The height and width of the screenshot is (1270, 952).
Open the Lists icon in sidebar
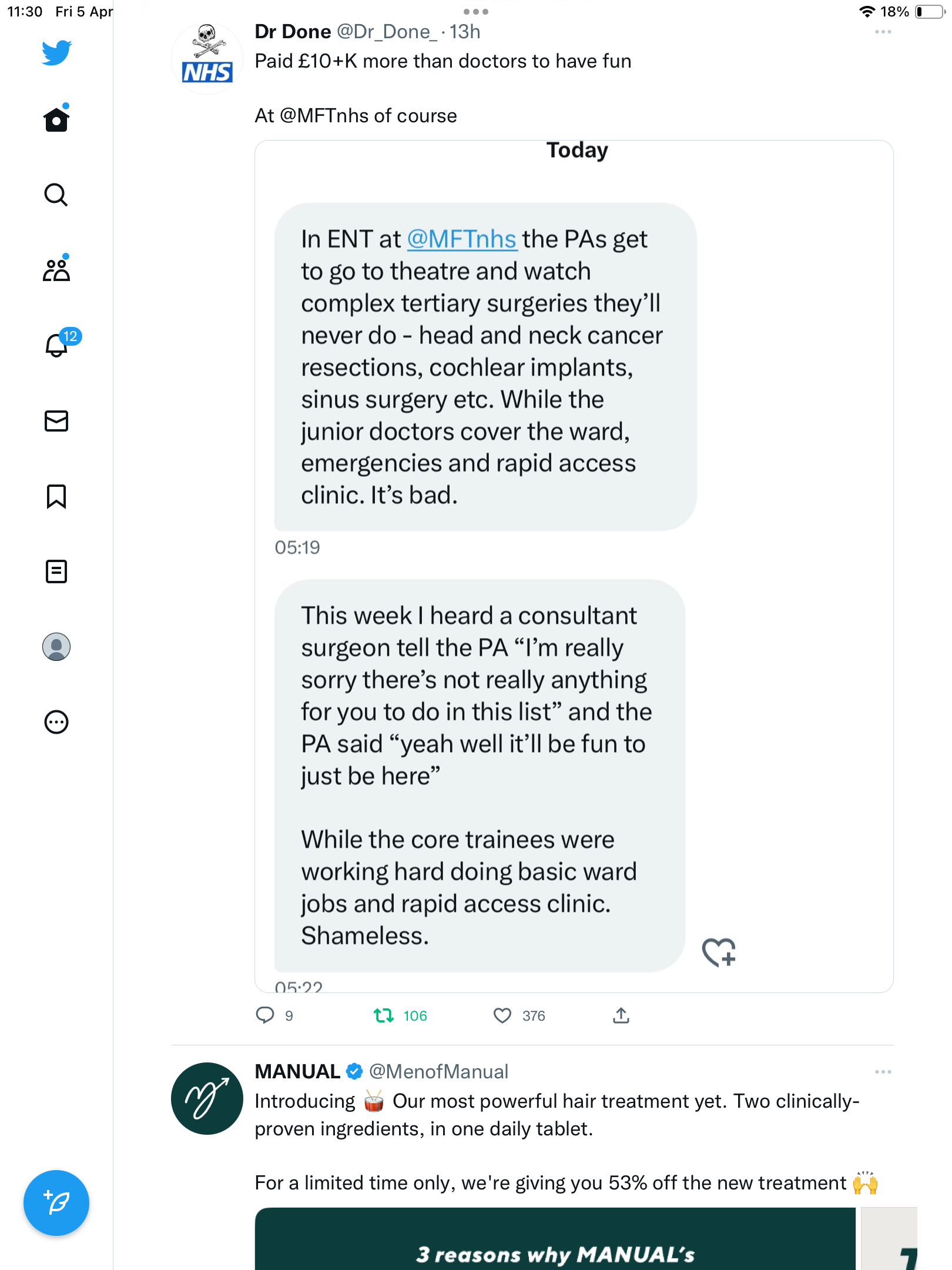[56, 571]
